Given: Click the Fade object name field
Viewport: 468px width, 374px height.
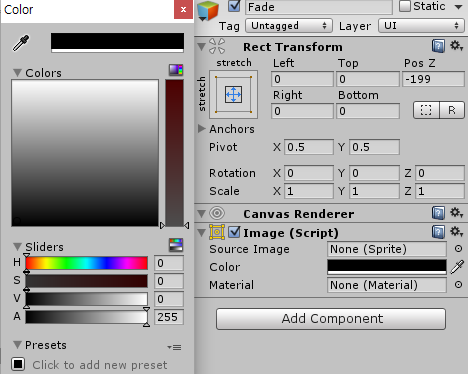Looking at the screenshot, I should pyautogui.click(x=319, y=7).
